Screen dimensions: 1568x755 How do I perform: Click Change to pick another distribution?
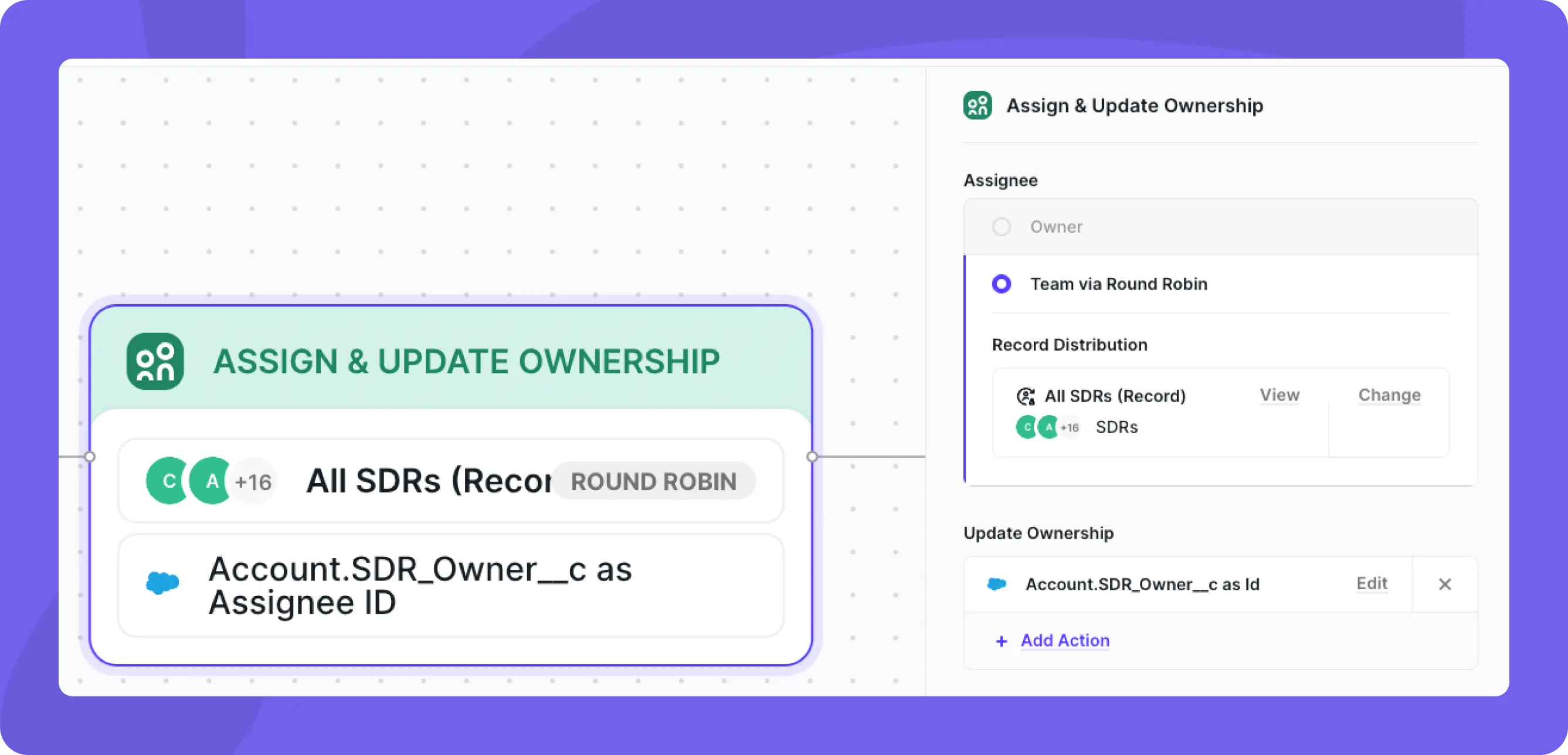[1390, 395]
